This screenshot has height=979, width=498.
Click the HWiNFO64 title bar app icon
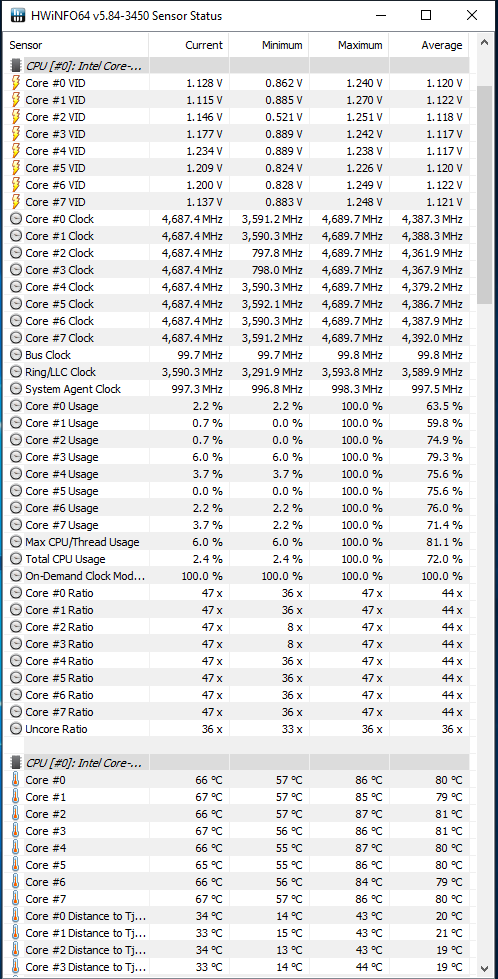[x=18, y=15]
